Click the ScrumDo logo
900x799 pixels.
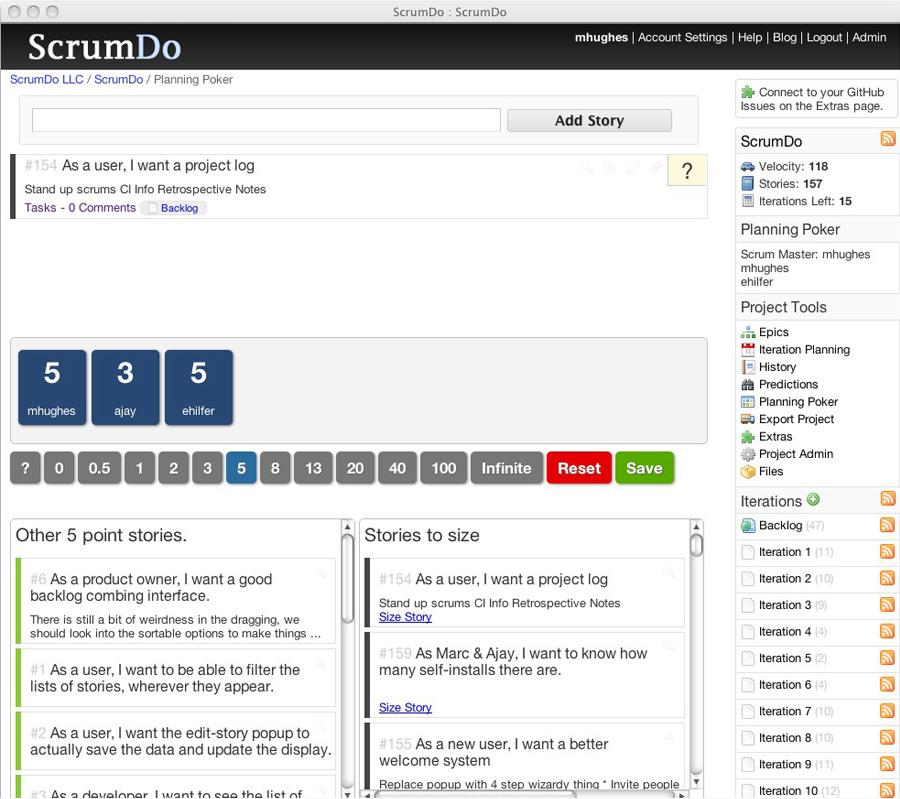point(104,47)
